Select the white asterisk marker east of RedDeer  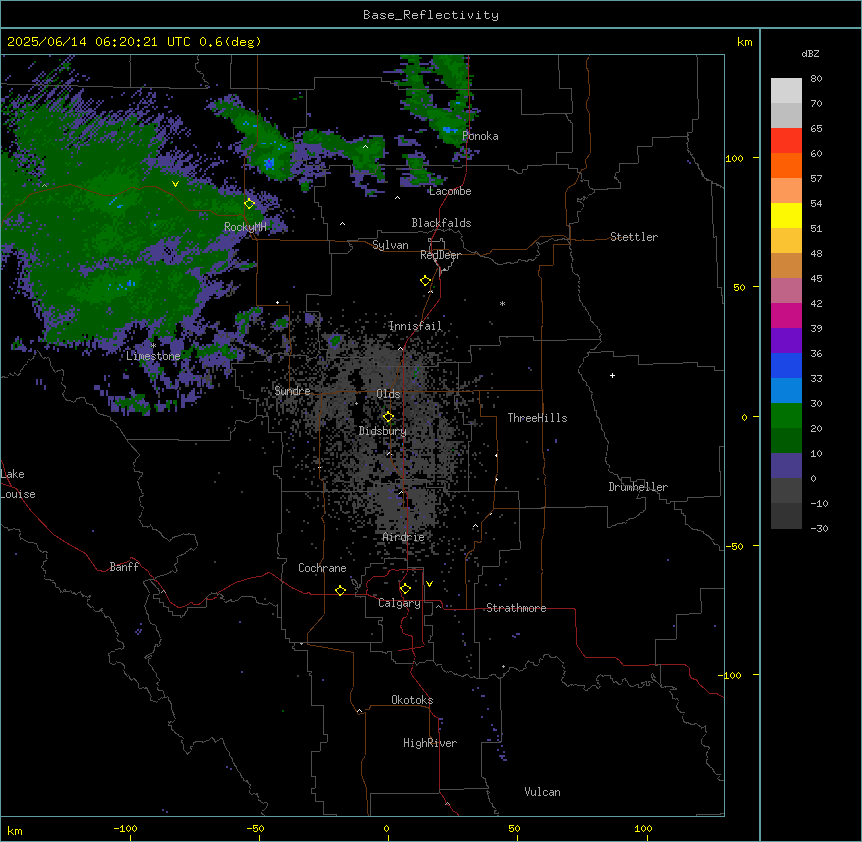[x=502, y=303]
